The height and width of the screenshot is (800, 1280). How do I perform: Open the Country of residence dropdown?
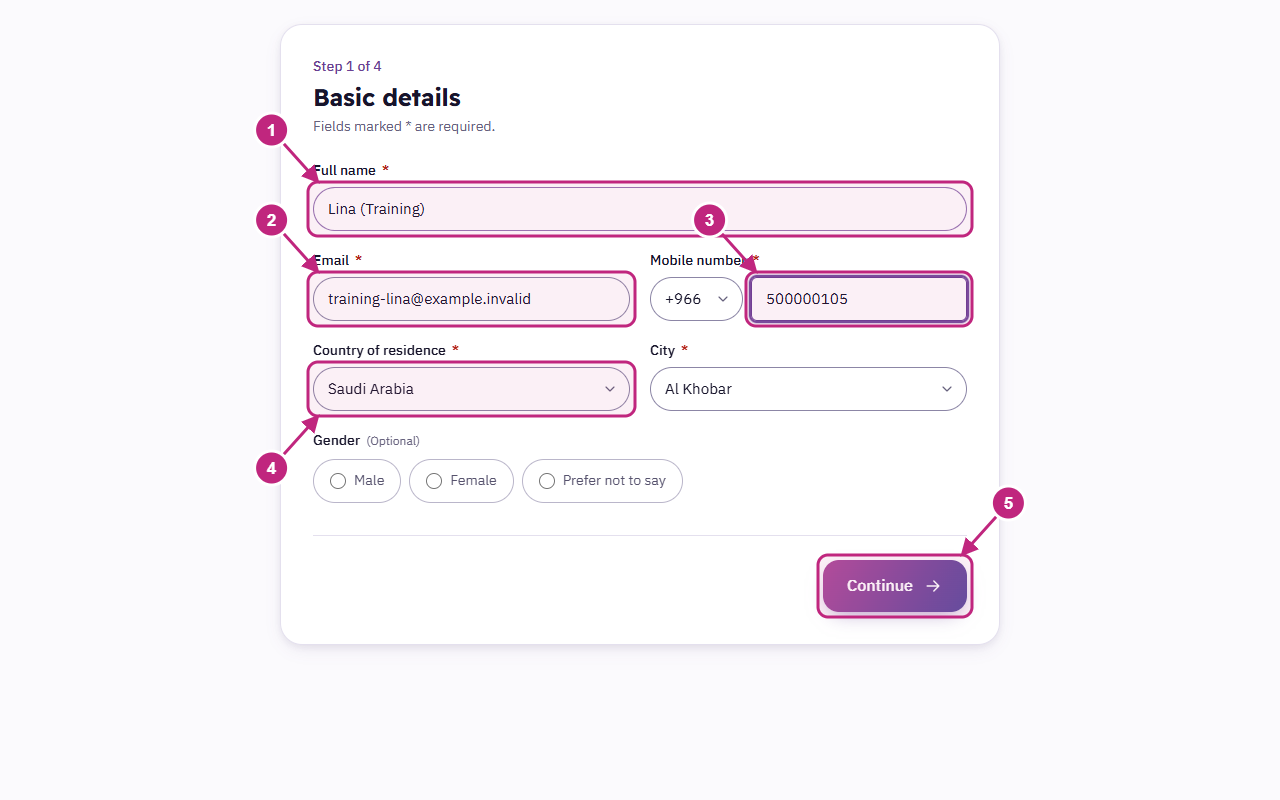pos(471,389)
